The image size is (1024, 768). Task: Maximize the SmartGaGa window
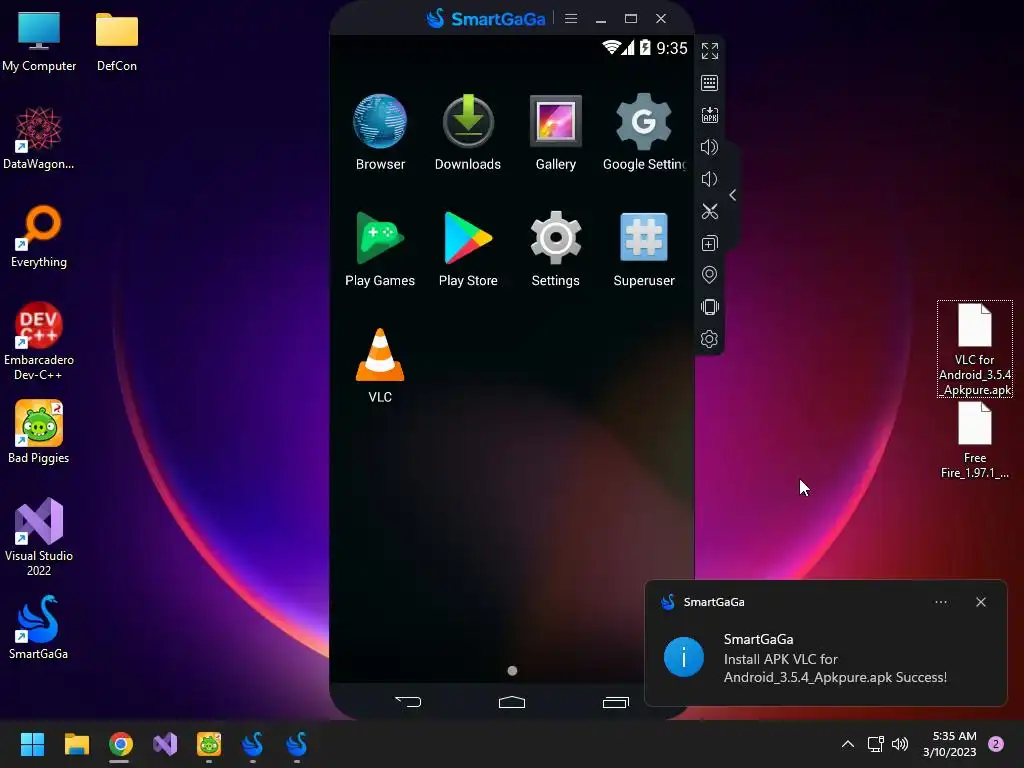[x=631, y=18]
